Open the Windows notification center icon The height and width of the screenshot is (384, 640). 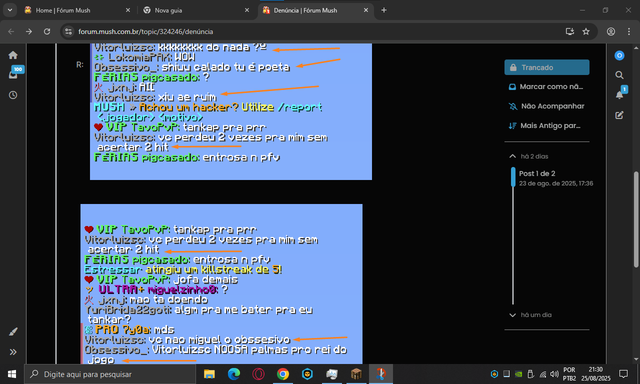[x=623, y=374]
